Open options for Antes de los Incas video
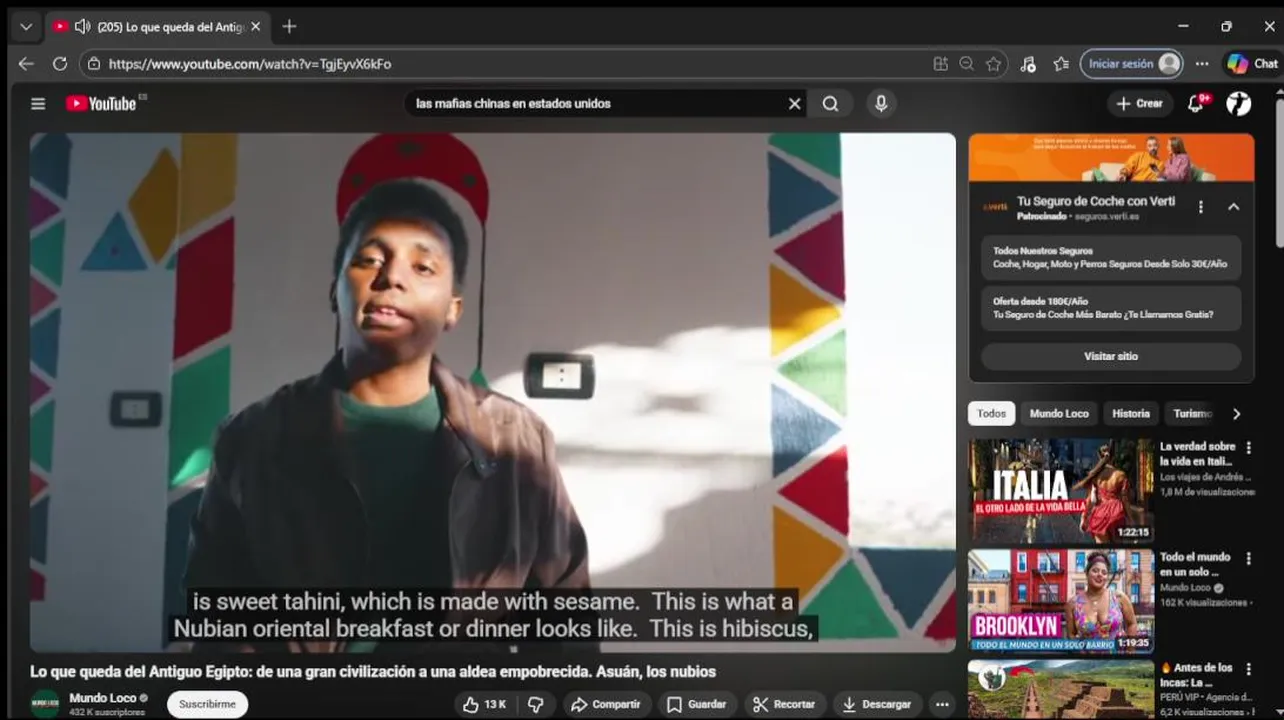Screen dimensions: 1284x720 tap(1248, 668)
